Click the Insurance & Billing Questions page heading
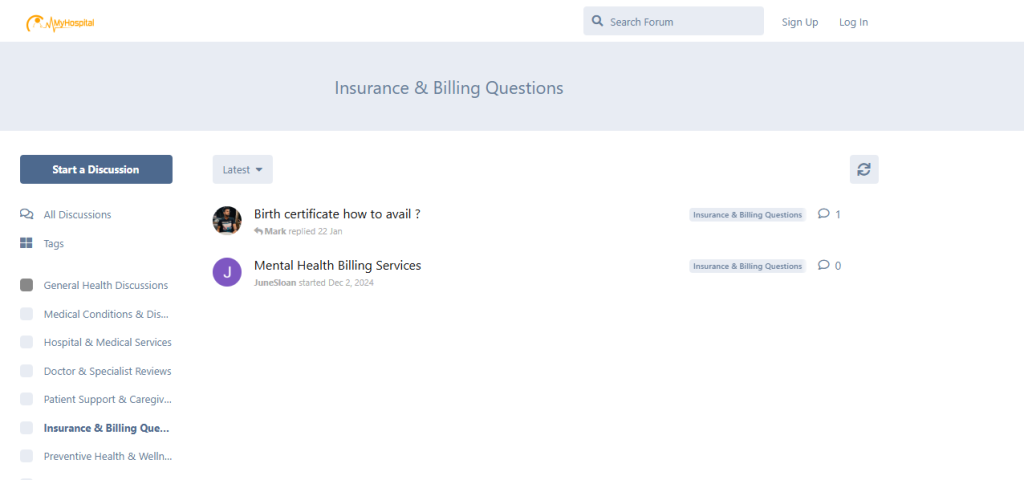Image resolution: width=1024 pixels, height=480 pixels. tap(449, 88)
